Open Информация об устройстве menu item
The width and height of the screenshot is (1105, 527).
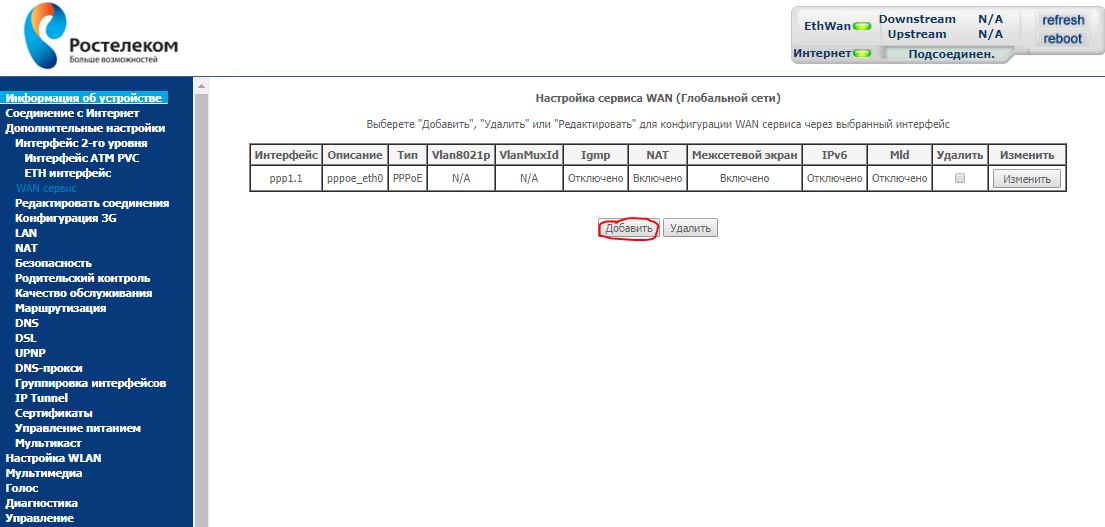point(83,98)
